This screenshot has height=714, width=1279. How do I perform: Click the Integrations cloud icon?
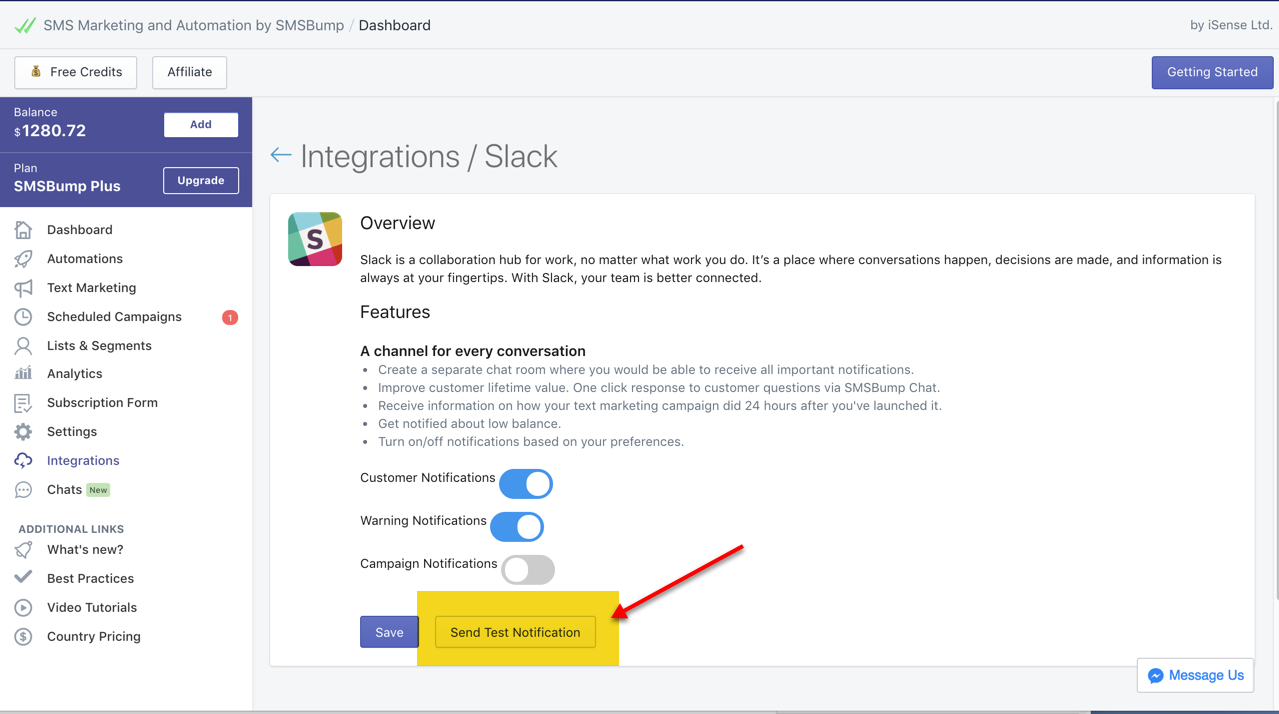(x=23, y=461)
